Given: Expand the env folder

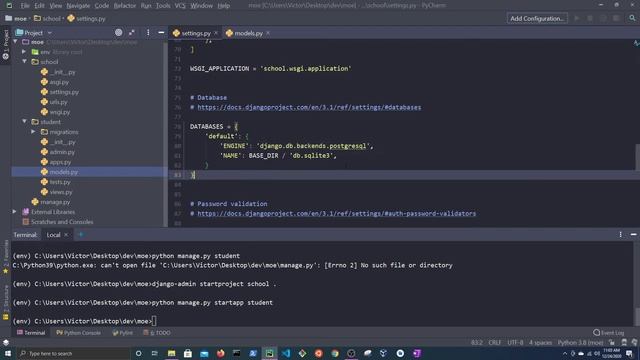Looking at the screenshot, I should click(x=24, y=52).
